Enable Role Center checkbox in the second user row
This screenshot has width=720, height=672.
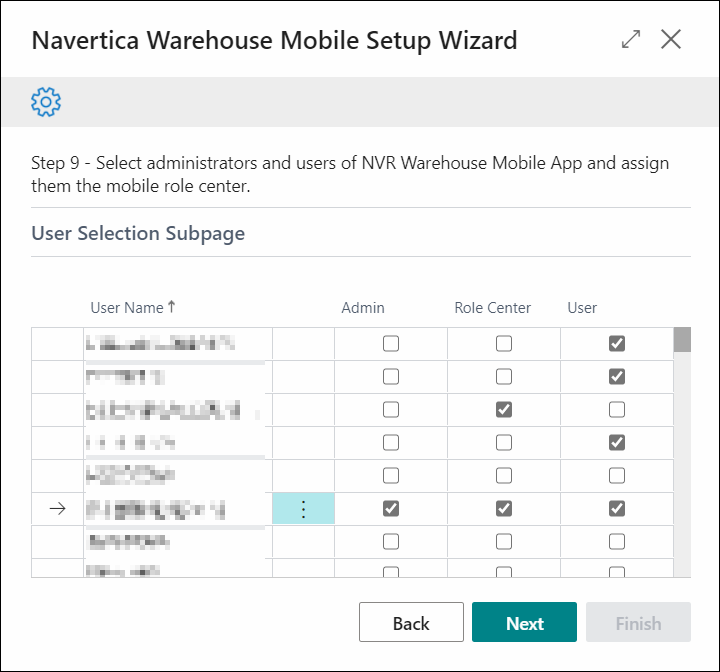pos(504,376)
